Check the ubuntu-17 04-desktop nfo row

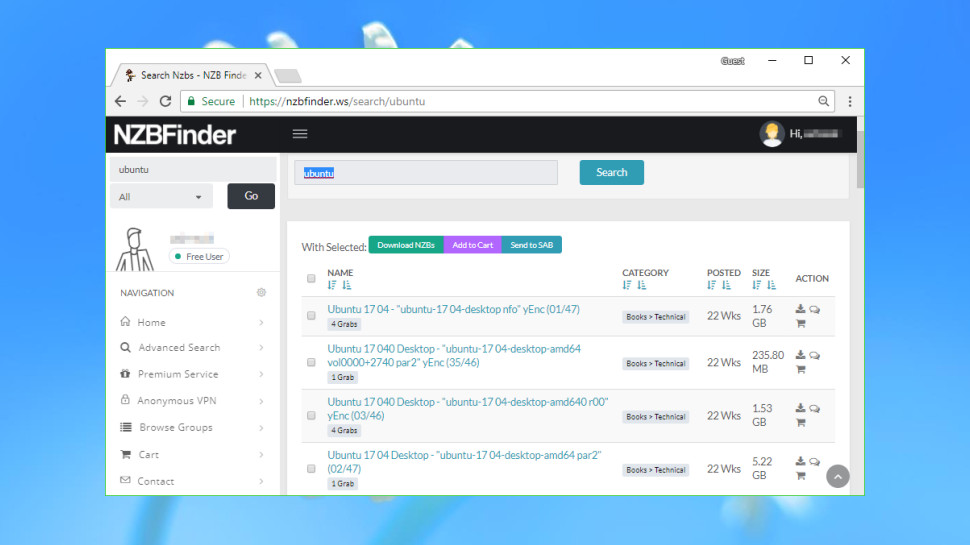[311, 315]
